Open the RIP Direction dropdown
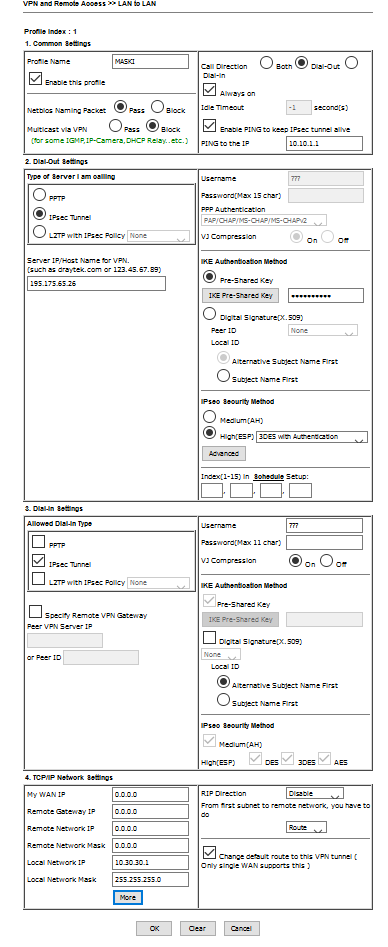 click(x=315, y=794)
